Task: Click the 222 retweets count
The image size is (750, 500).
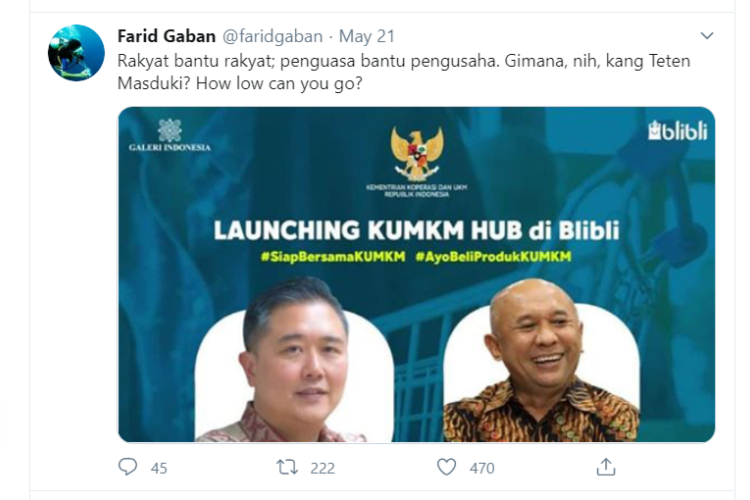Action: pyautogui.click(x=322, y=468)
